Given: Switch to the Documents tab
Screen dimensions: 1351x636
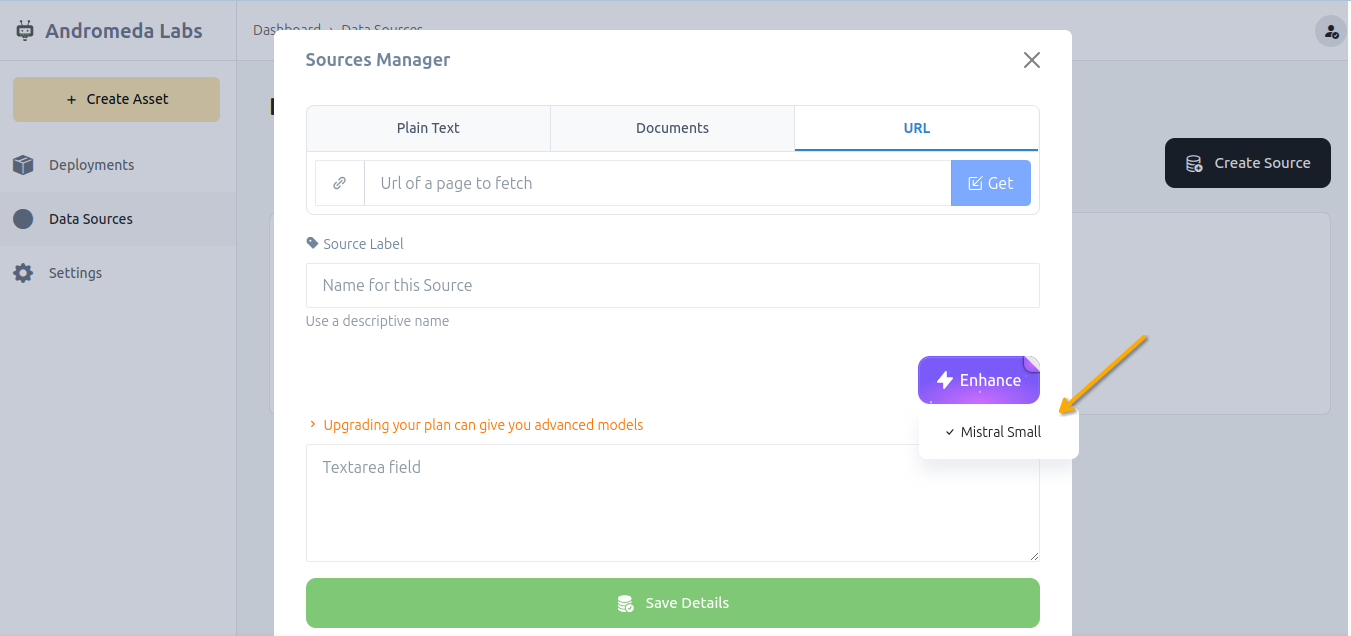Looking at the screenshot, I should click(x=672, y=128).
